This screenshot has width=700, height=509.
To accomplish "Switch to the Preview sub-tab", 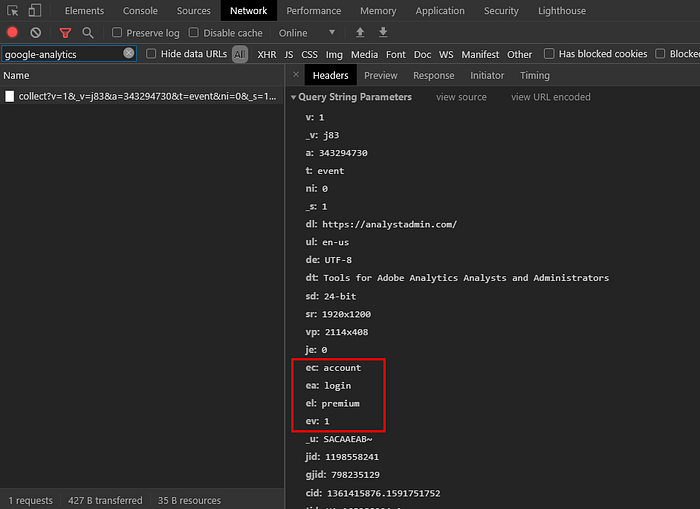I will [380, 75].
